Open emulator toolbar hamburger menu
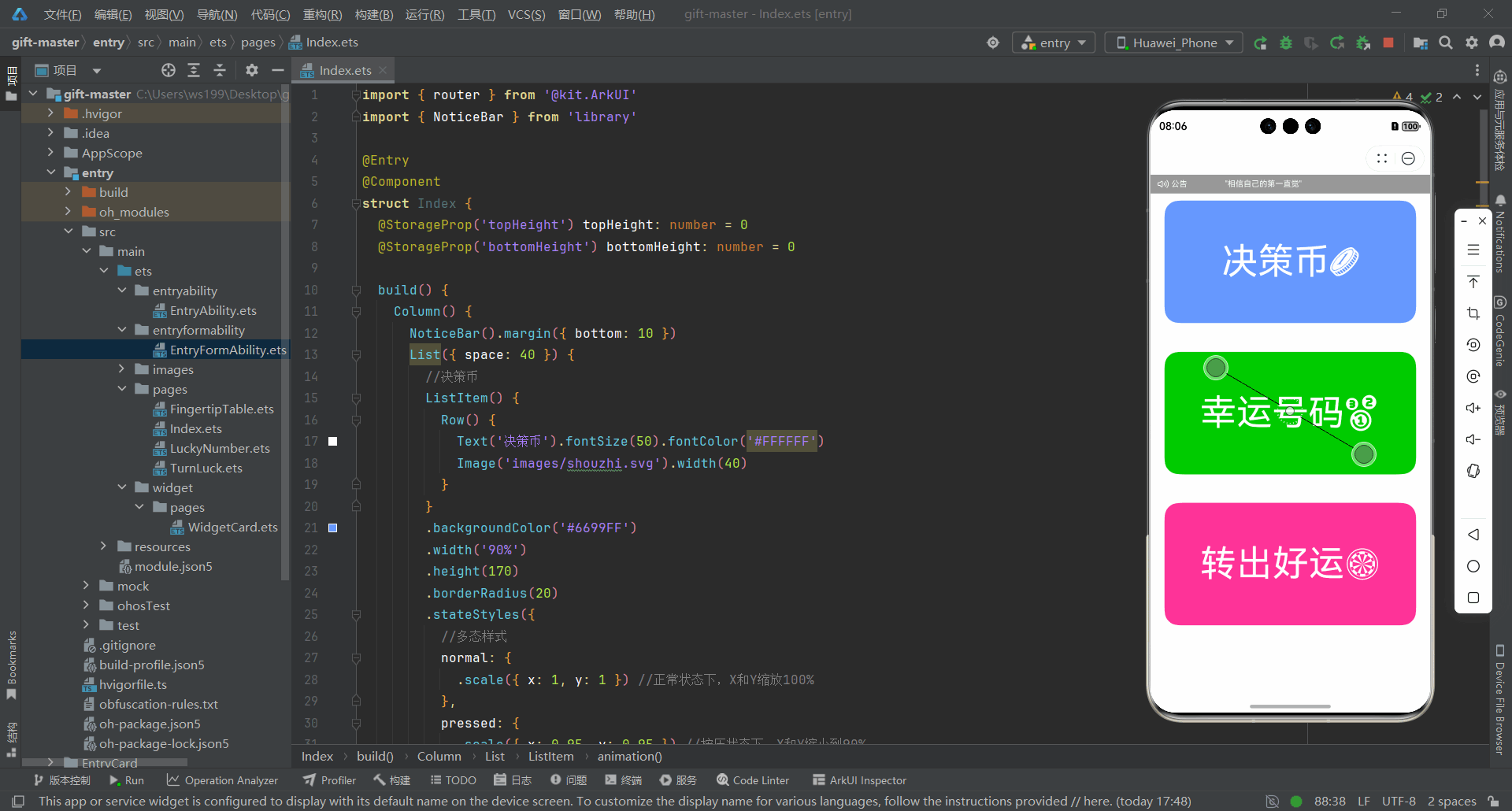This screenshot has height=811, width=1512. 1473,250
